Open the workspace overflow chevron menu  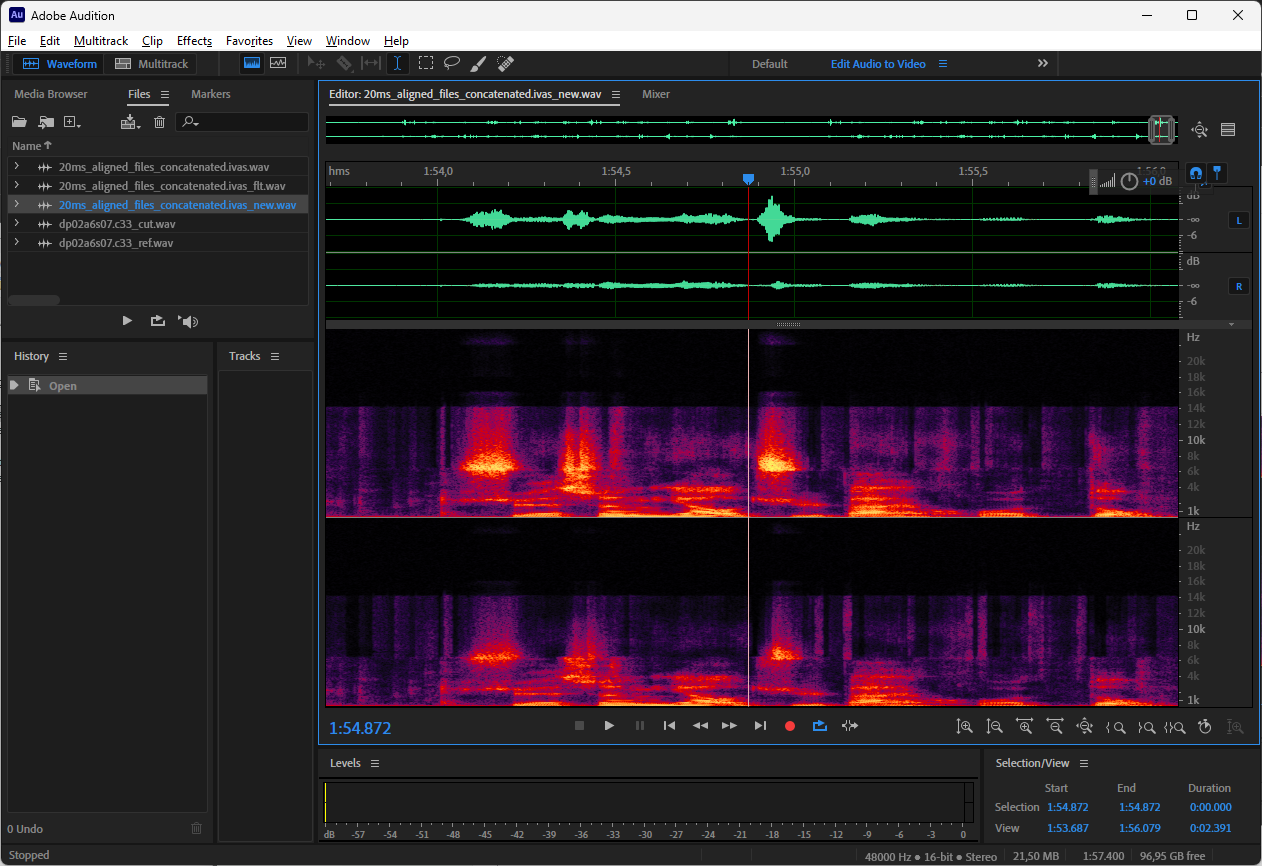pos(1042,63)
